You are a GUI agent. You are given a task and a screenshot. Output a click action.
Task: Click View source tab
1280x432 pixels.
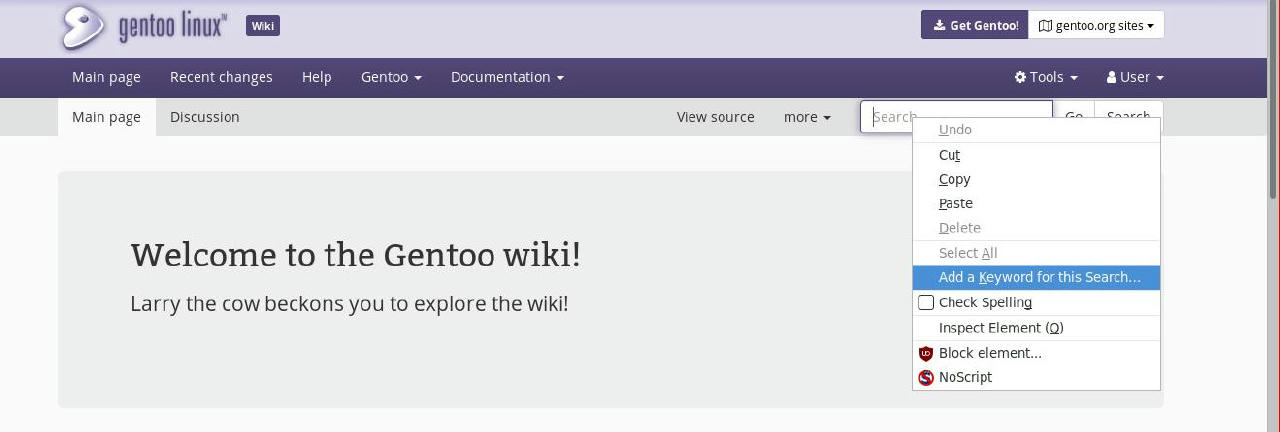click(715, 117)
